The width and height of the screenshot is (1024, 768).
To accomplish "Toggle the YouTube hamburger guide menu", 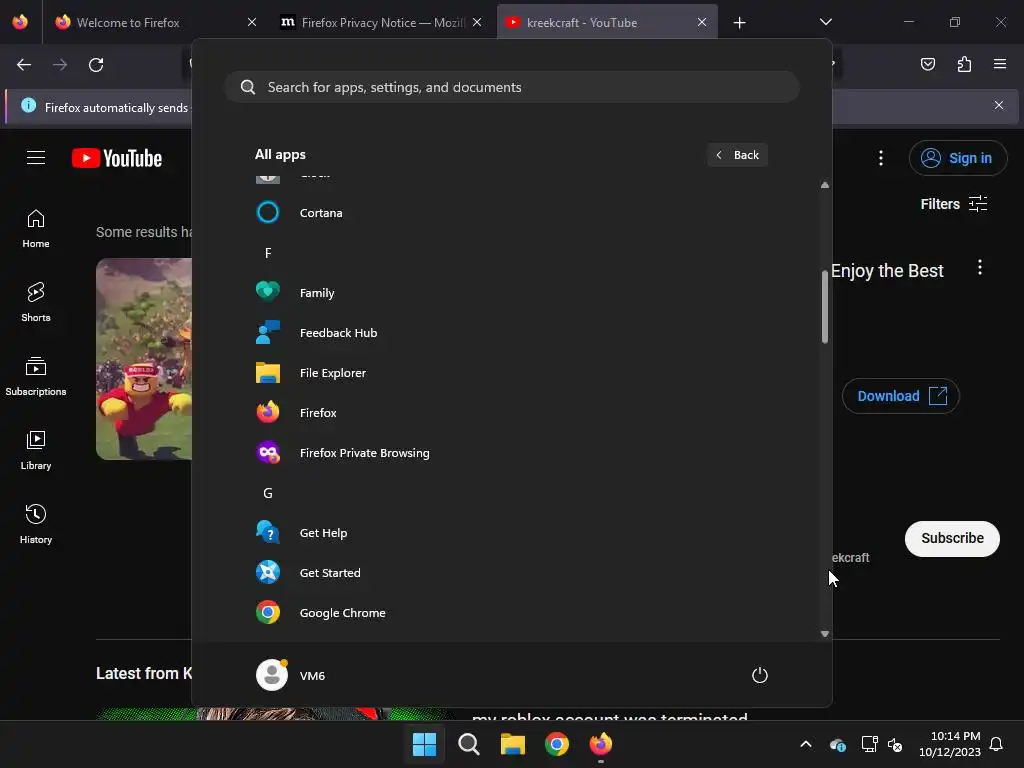I will point(36,157).
